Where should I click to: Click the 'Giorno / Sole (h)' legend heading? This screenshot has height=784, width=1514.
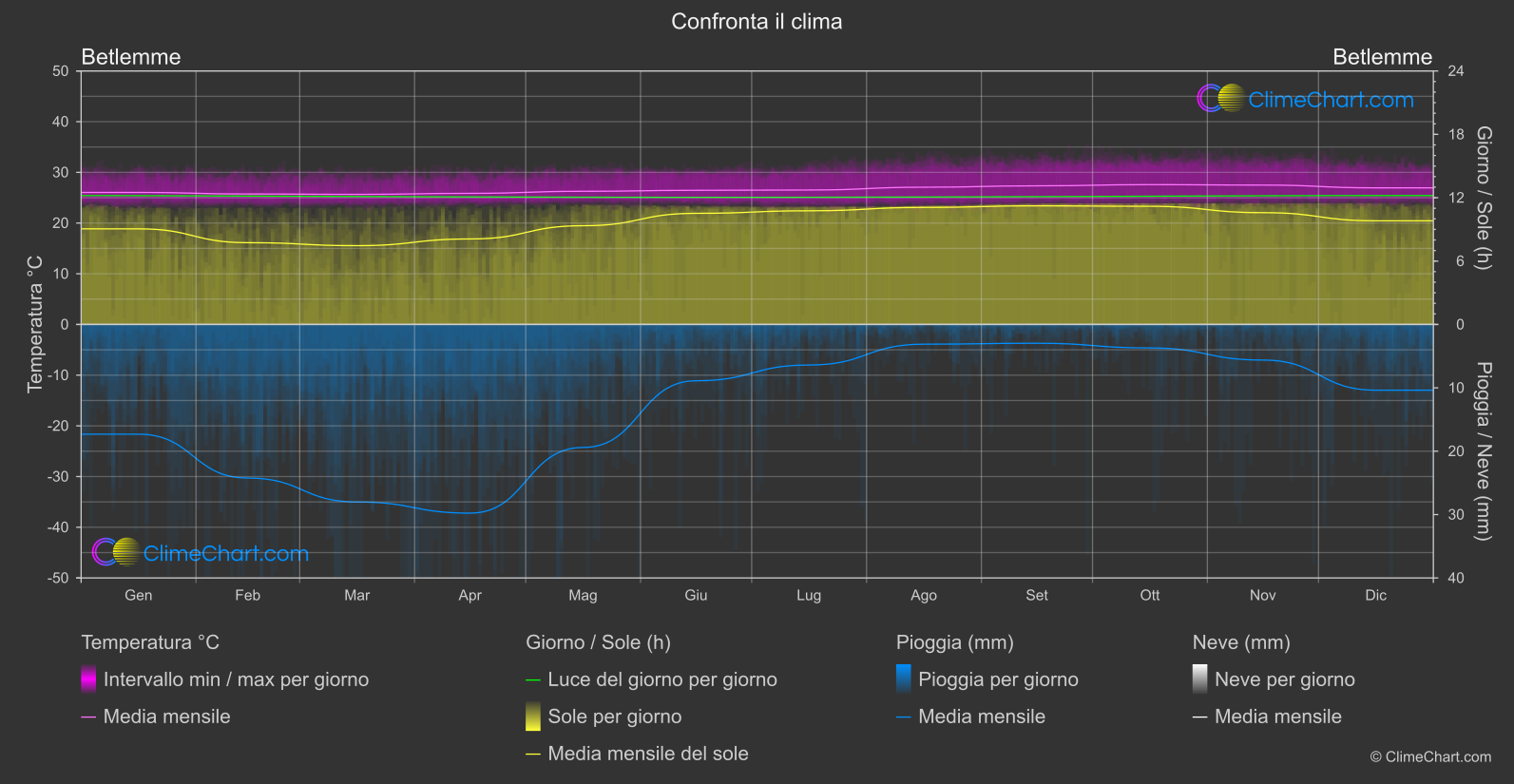click(x=598, y=642)
